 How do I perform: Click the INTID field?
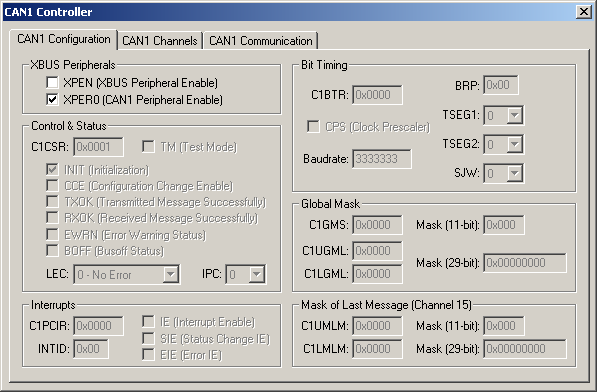coord(91,349)
